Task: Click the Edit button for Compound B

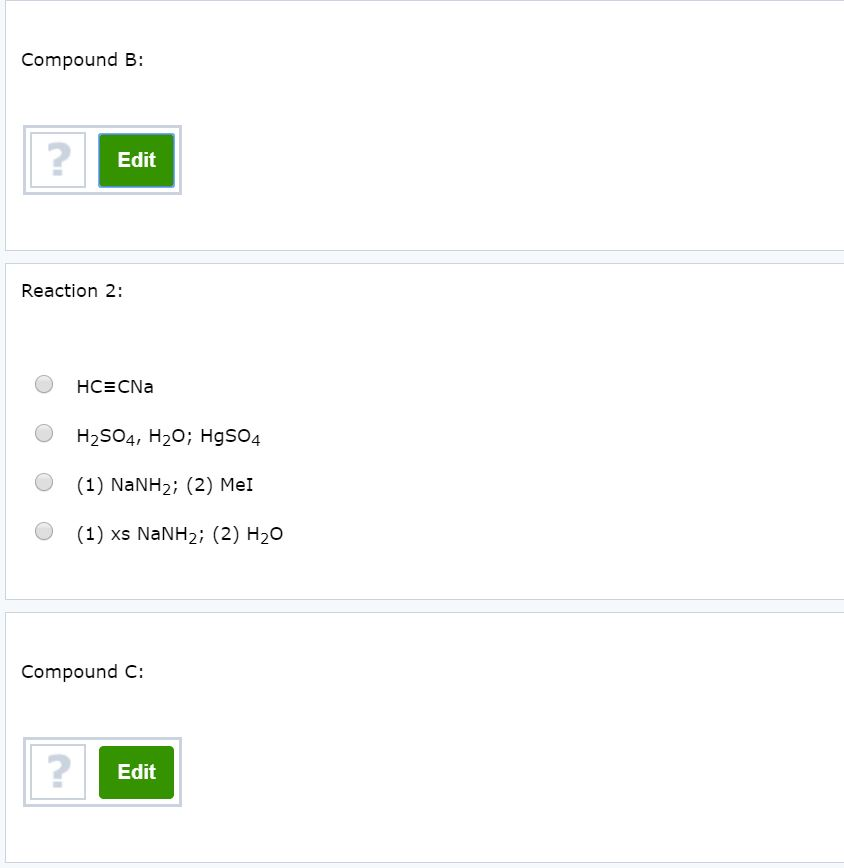Action: pyautogui.click(x=136, y=160)
